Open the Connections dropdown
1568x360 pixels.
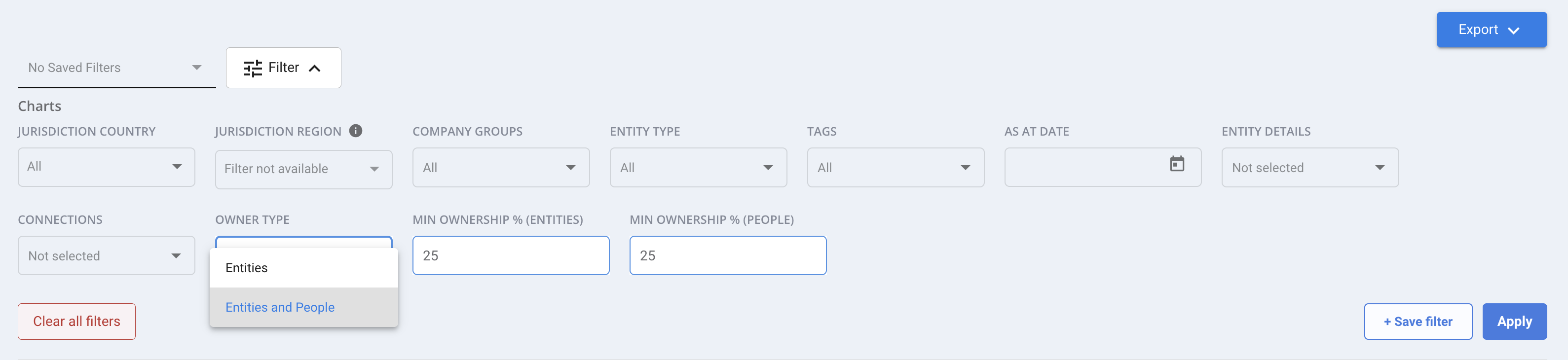pyautogui.click(x=107, y=255)
